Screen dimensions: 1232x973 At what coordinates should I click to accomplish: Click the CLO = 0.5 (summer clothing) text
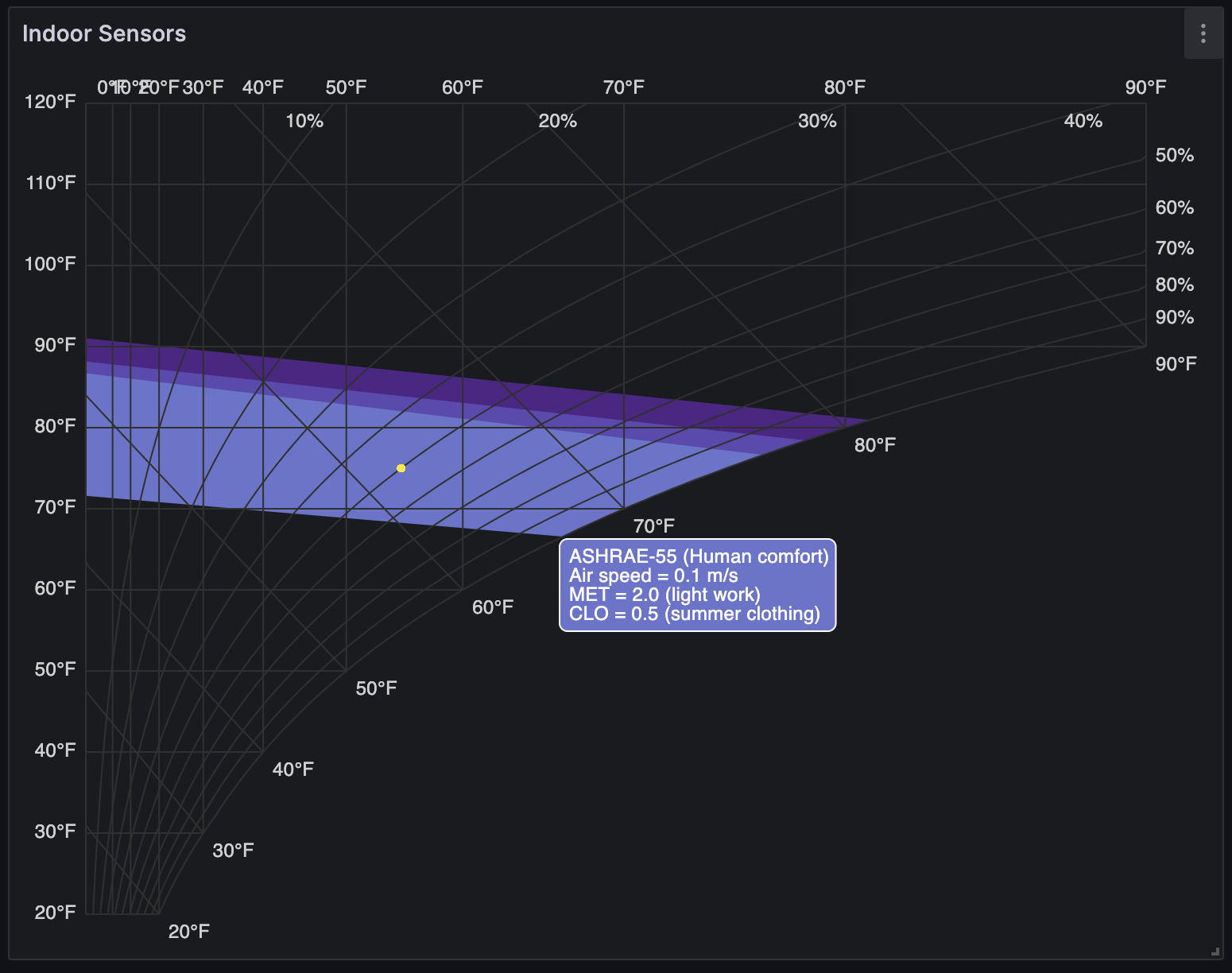(694, 614)
